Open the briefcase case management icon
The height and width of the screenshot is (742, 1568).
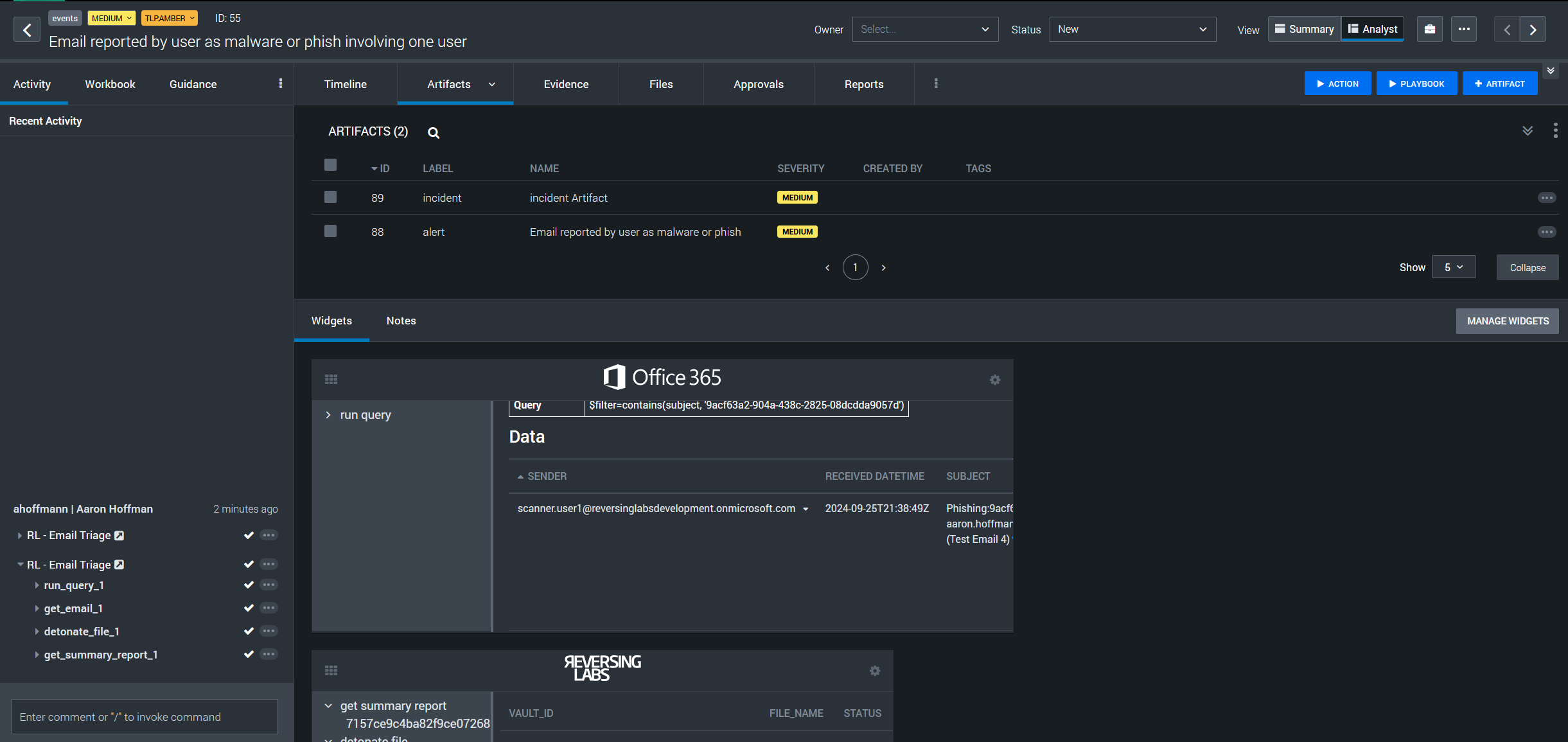click(x=1430, y=30)
